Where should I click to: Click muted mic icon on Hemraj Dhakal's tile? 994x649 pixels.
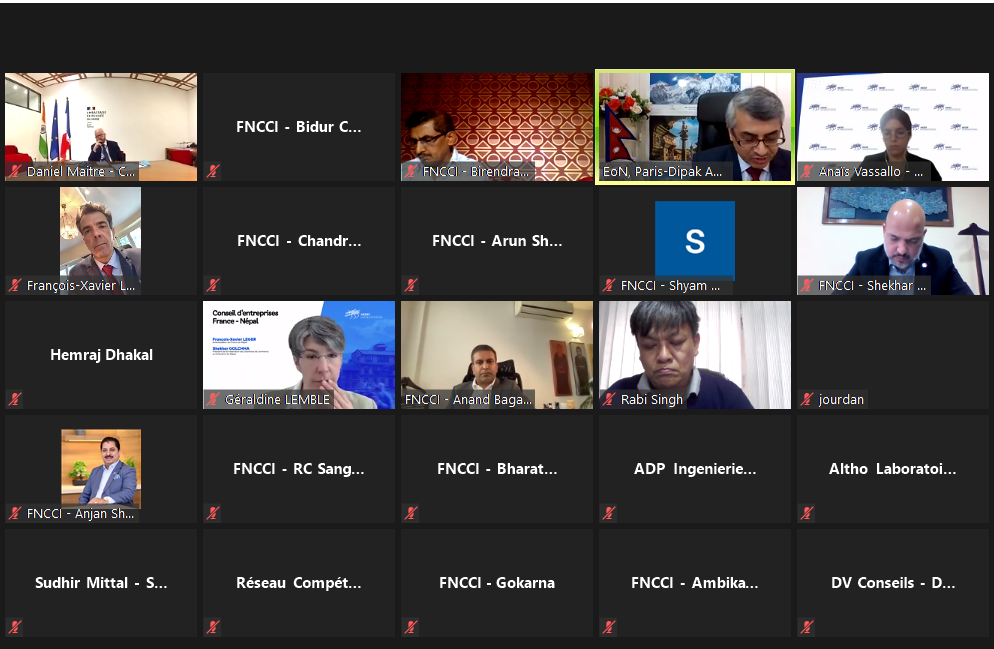15,400
